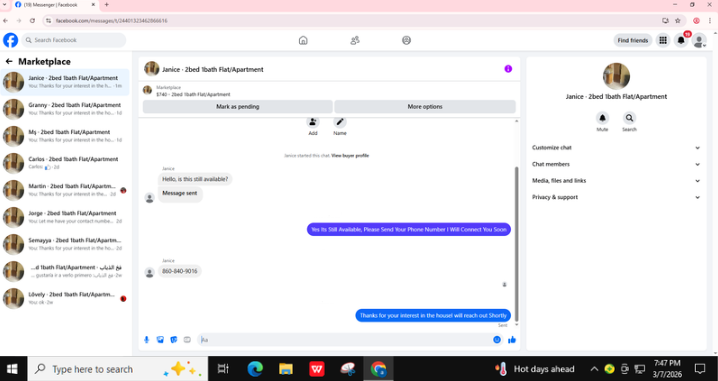This screenshot has height=381, width=718.
Task: Click More options button
Action: pyautogui.click(x=425, y=106)
